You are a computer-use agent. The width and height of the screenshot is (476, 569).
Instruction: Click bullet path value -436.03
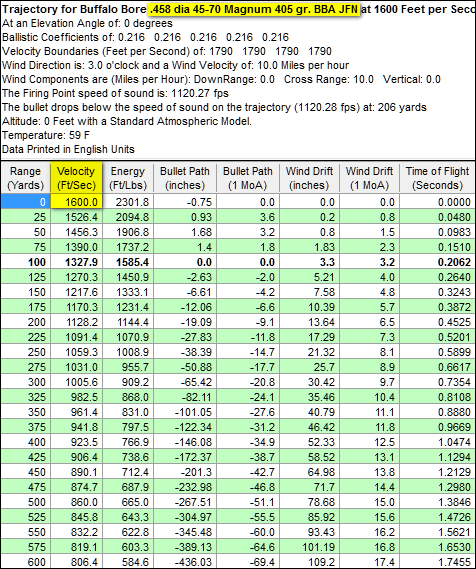click(185, 562)
